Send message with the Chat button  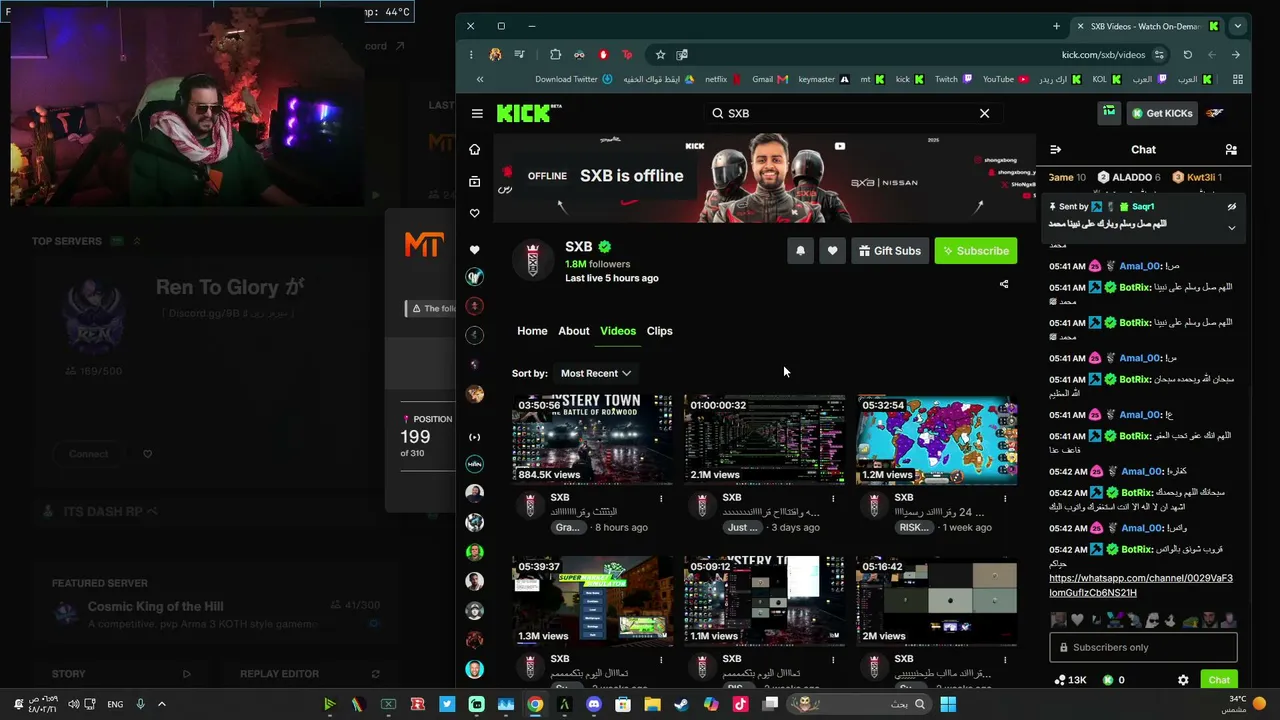tap(1219, 680)
